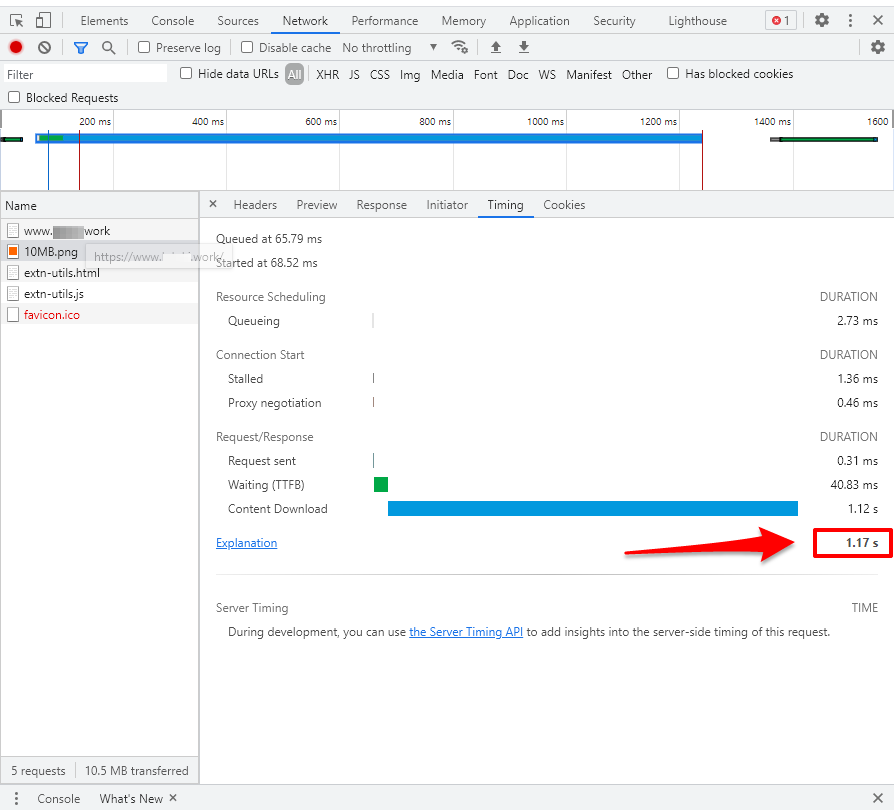Open Console in the bottom drawer

point(59,798)
